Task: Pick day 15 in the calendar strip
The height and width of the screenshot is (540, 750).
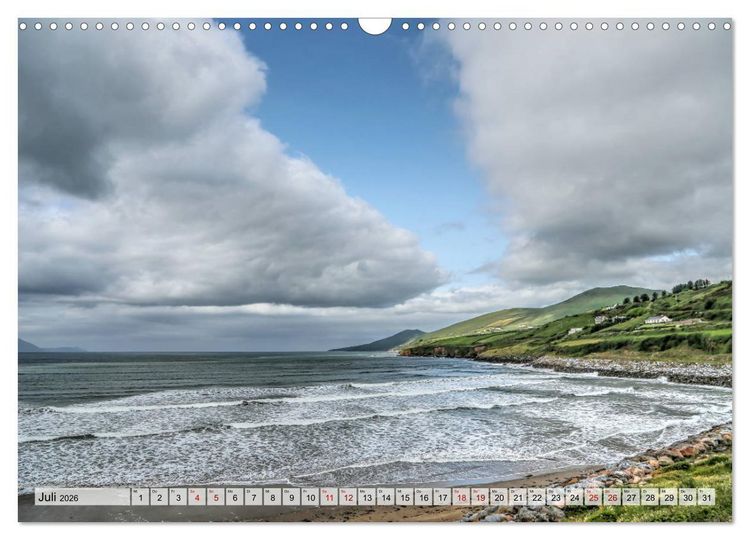Action: pos(405,496)
